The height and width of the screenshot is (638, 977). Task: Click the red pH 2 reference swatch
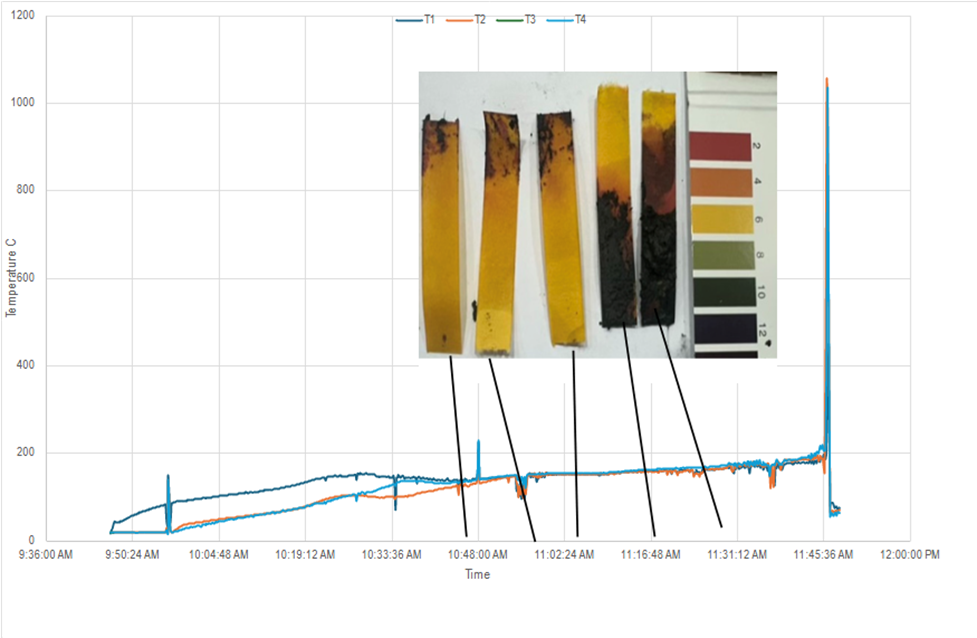coord(720,146)
